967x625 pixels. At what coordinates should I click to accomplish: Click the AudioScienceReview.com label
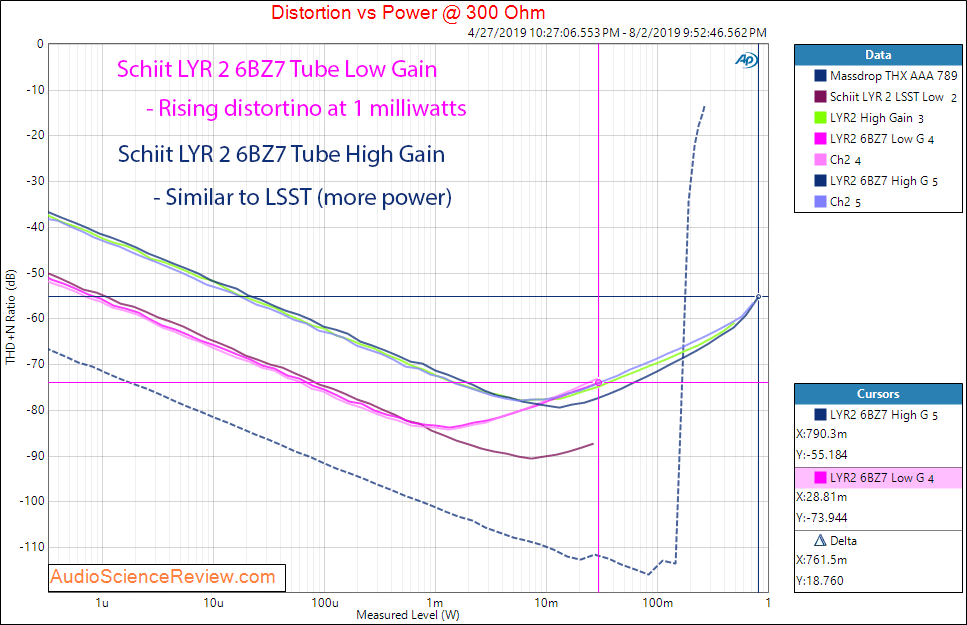click(163, 577)
